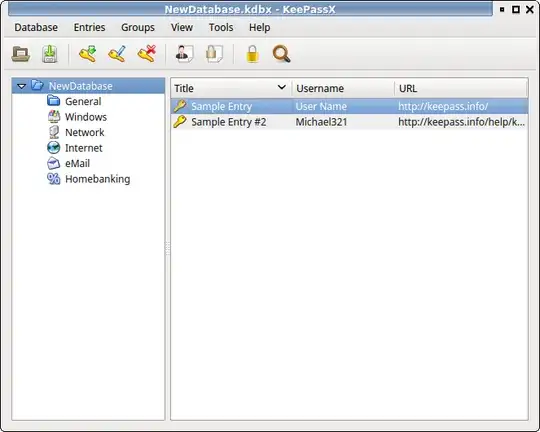Click key icon of Sample Entry
The height and width of the screenshot is (432, 540).
tap(180, 106)
